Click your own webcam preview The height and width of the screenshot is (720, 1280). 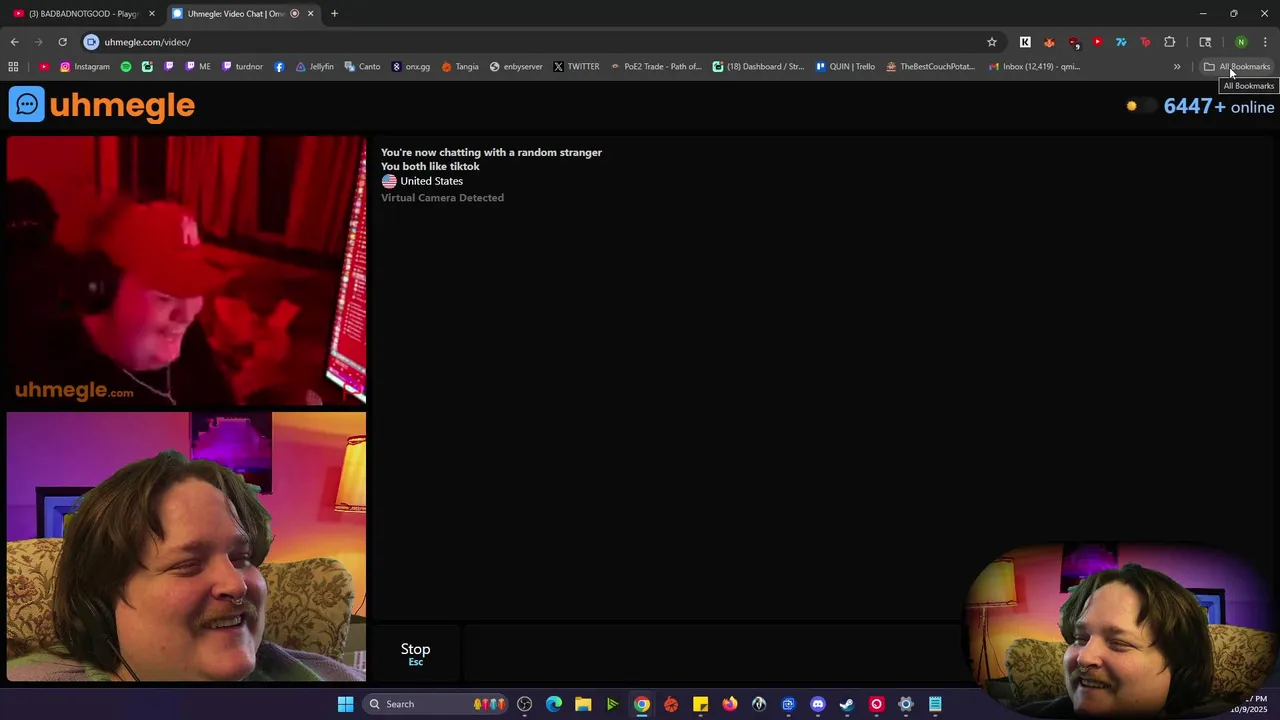(x=186, y=547)
